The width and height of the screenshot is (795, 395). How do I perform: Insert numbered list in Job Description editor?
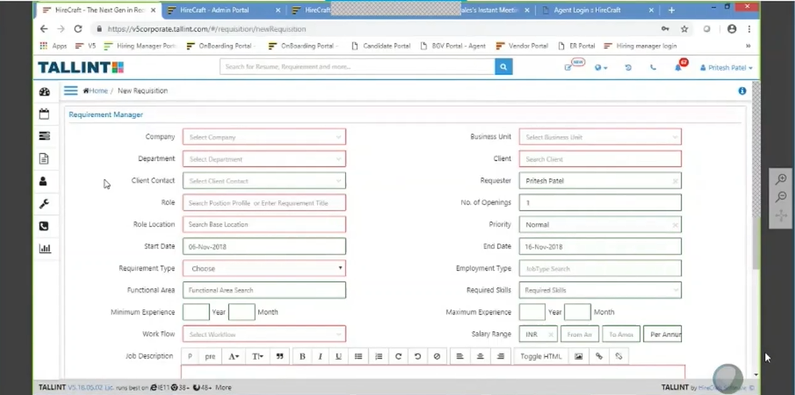[378, 356]
